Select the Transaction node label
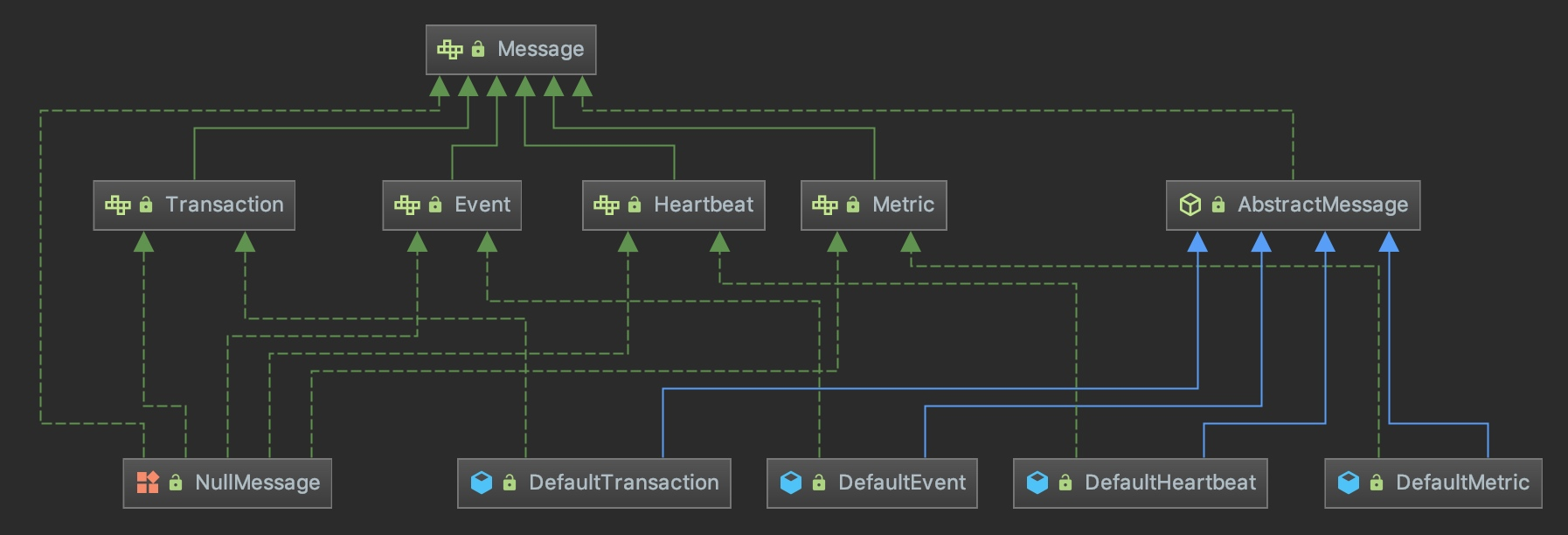Image resolution: width=1568 pixels, height=535 pixels. click(225, 205)
